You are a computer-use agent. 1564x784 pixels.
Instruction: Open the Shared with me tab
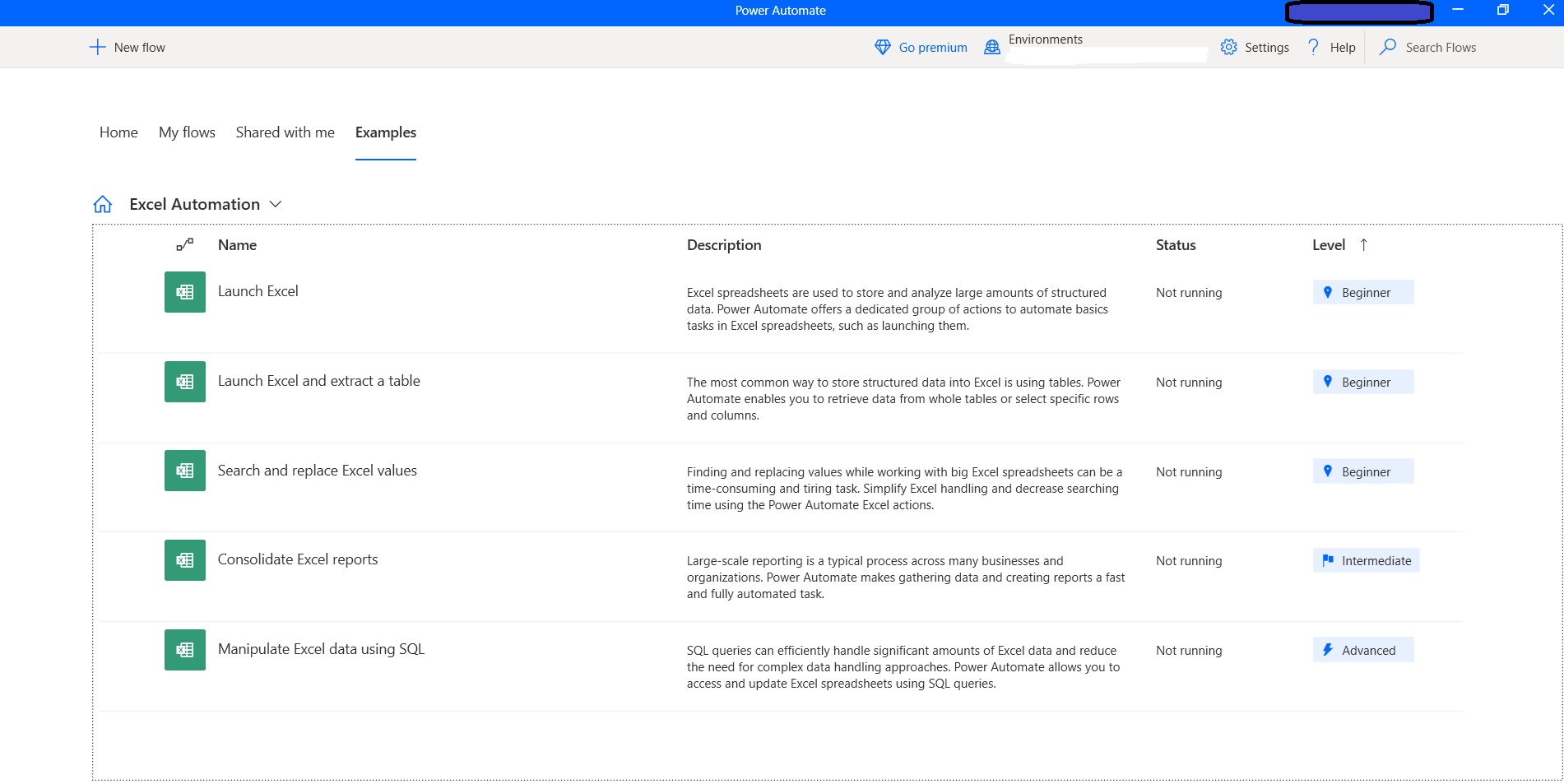[285, 132]
